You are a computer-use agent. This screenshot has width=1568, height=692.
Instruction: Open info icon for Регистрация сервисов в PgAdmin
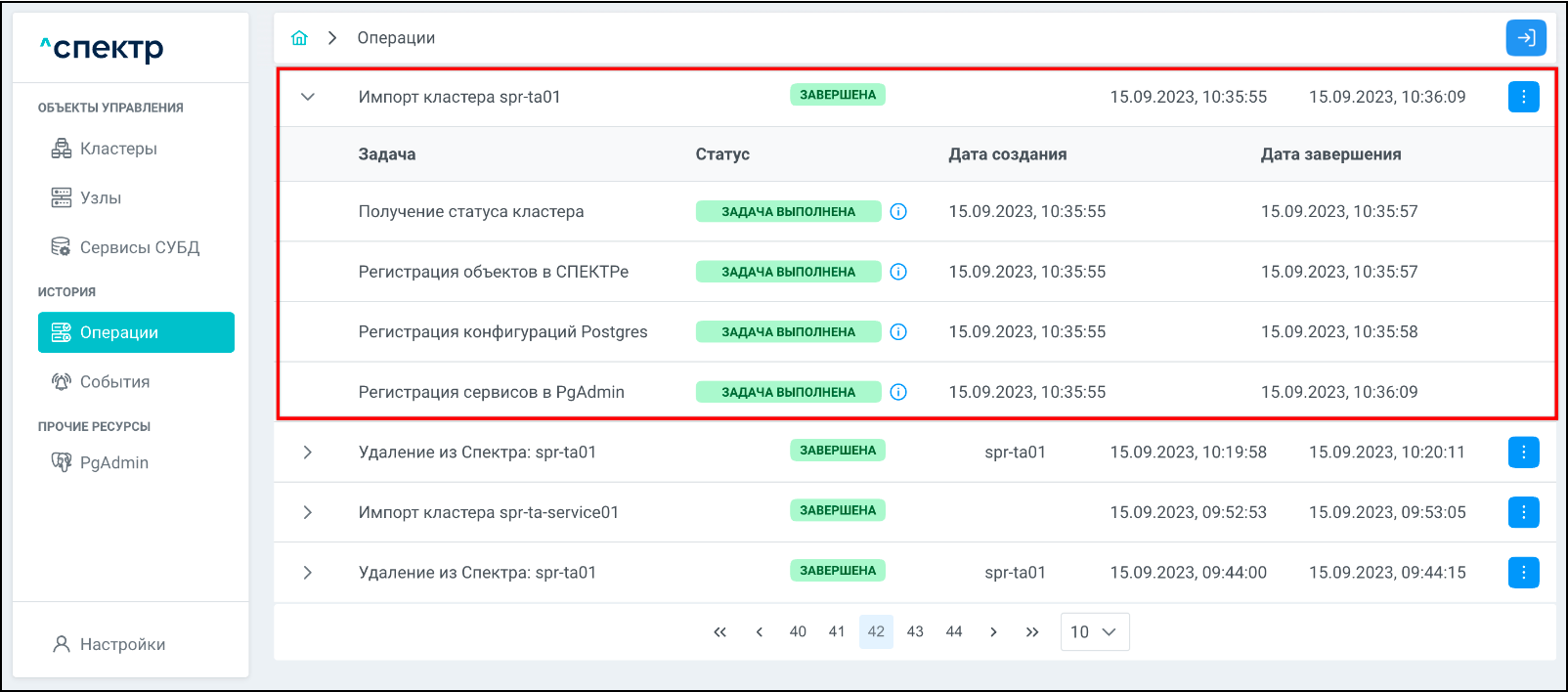coord(898,392)
